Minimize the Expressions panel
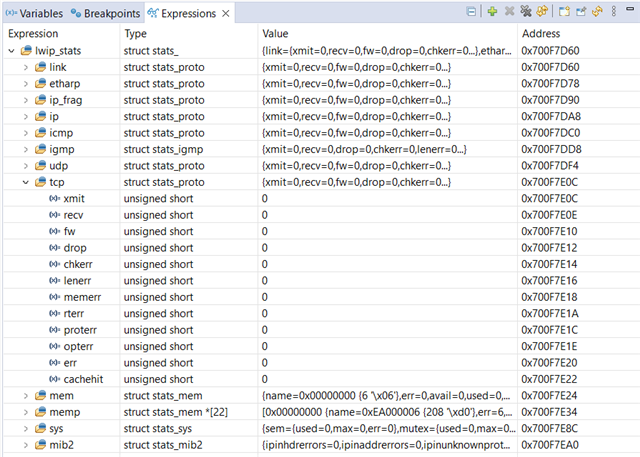Screen dimensions: 640x457 click(630, 9)
